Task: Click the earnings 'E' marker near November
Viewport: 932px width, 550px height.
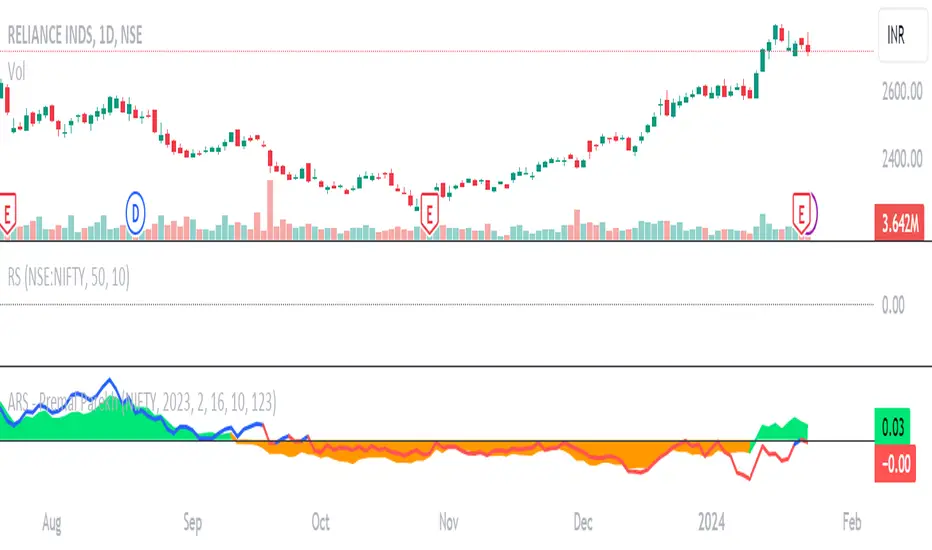Action: (x=430, y=212)
